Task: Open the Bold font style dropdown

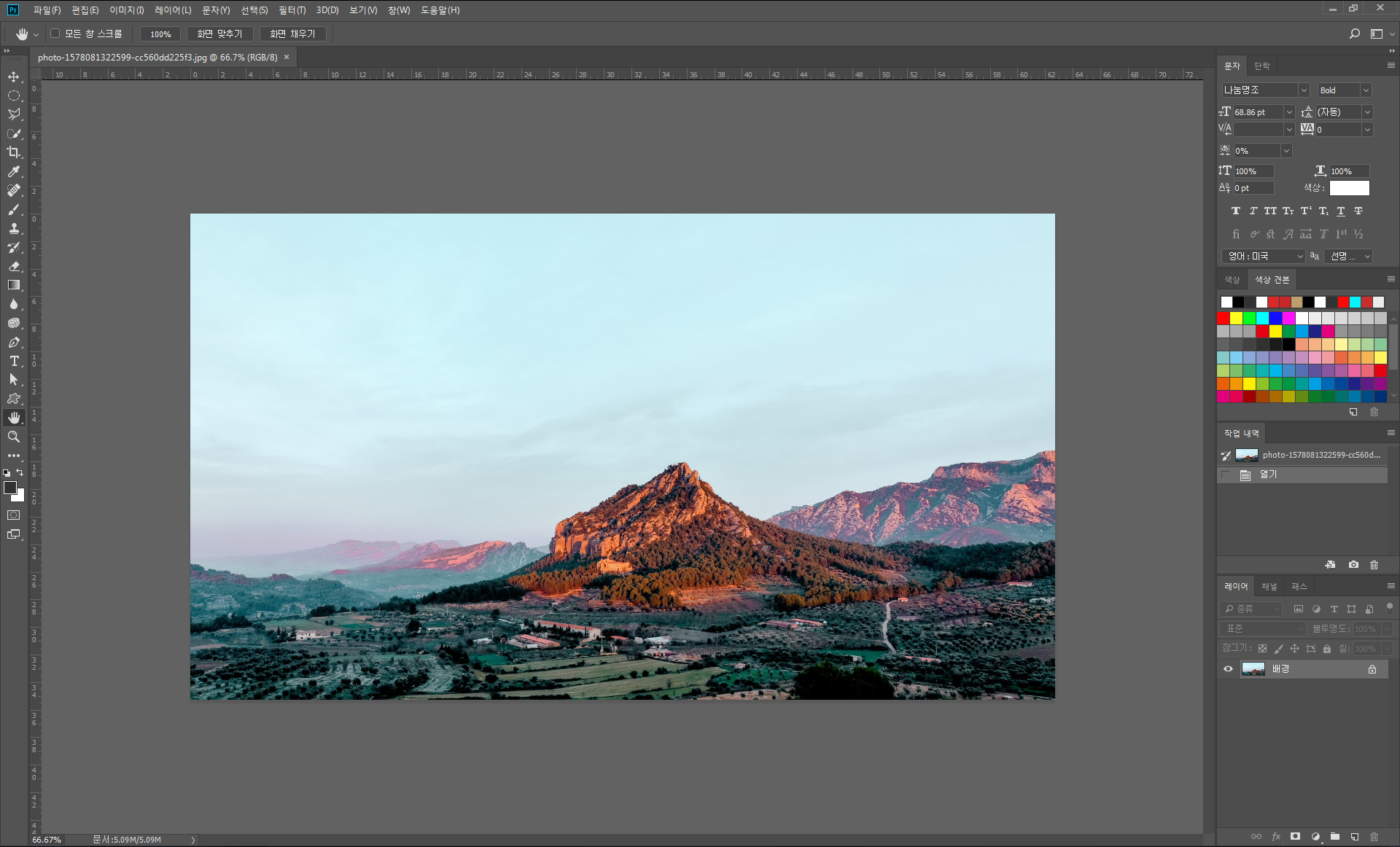Action: tap(1366, 90)
